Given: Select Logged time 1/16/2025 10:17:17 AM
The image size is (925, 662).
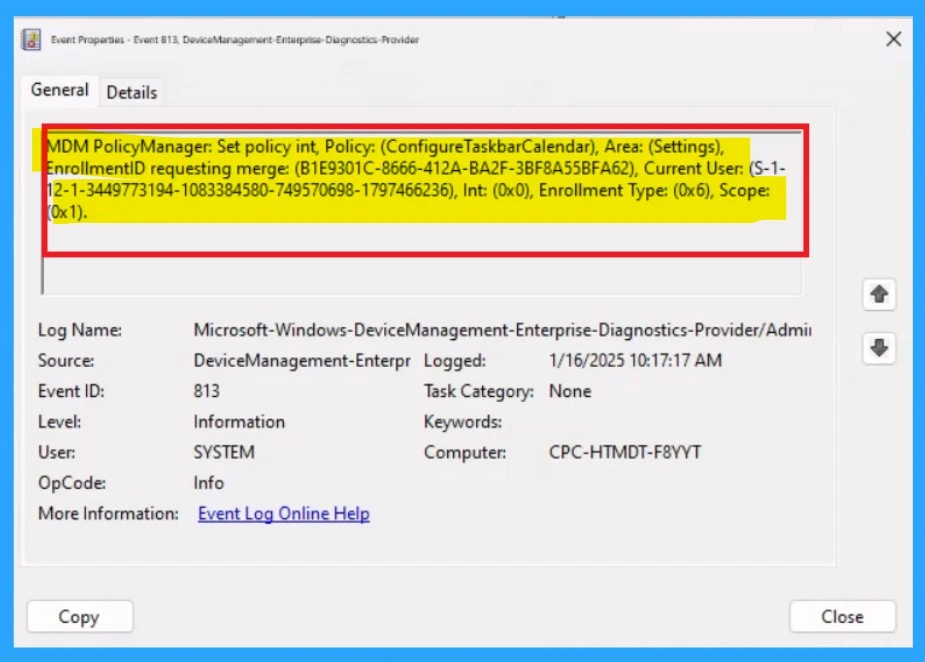Looking at the screenshot, I should pos(635,361).
